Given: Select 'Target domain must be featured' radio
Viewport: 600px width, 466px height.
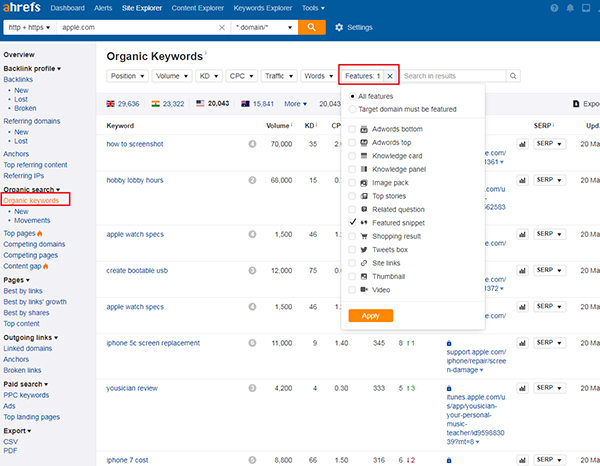Looking at the screenshot, I should pyautogui.click(x=352, y=107).
